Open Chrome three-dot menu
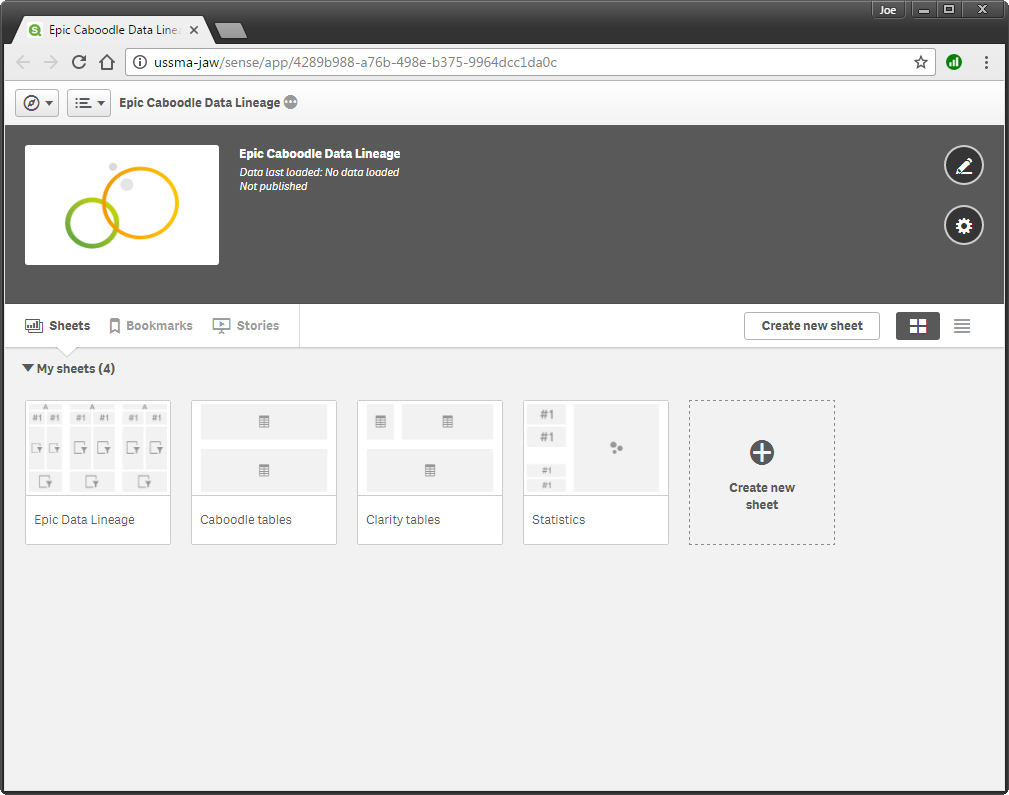The height and width of the screenshot is (795, 1009). [986, 62]
